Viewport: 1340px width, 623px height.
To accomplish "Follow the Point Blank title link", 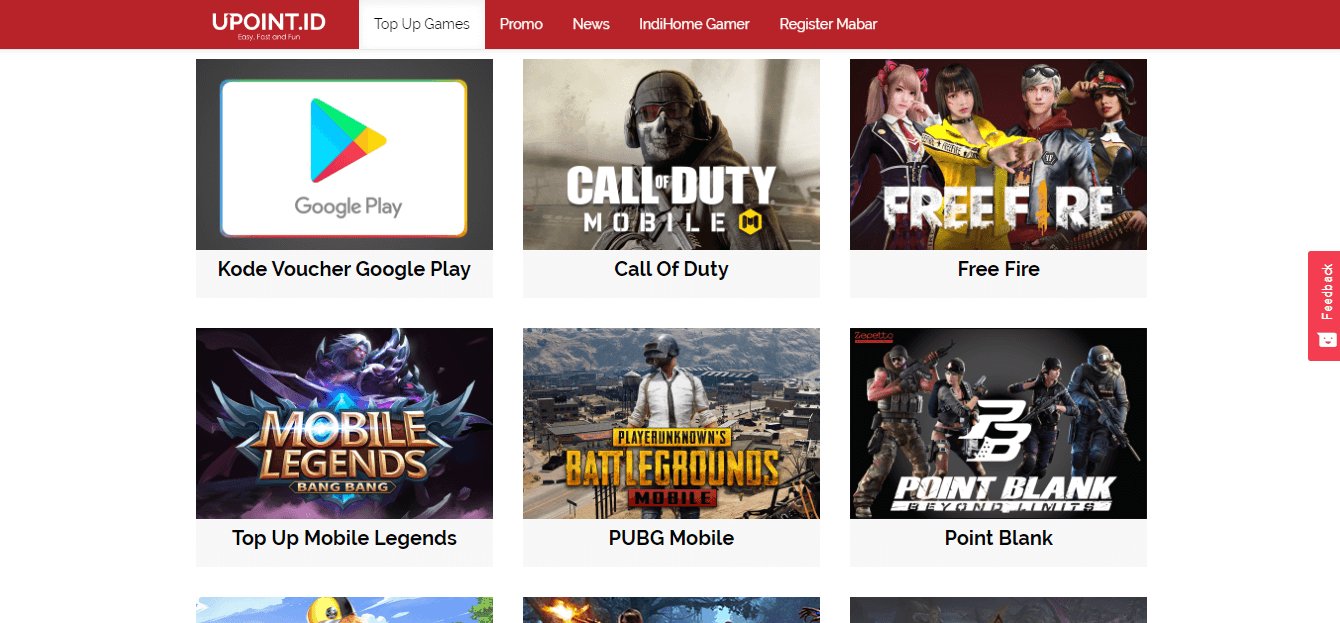I will (x=998, y=538).
